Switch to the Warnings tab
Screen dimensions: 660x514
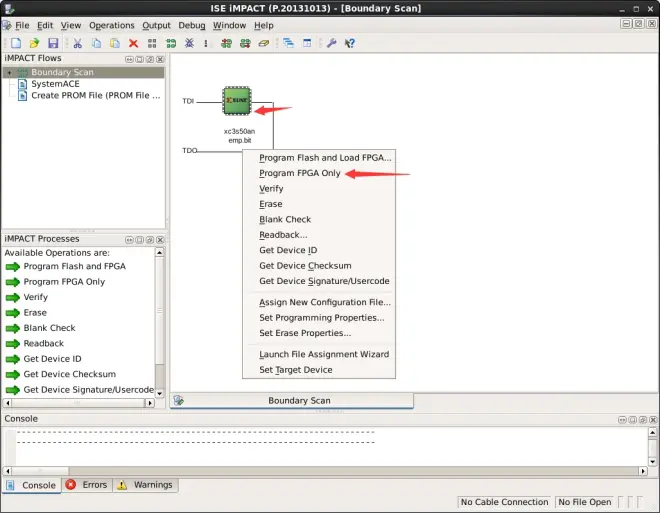146,485
